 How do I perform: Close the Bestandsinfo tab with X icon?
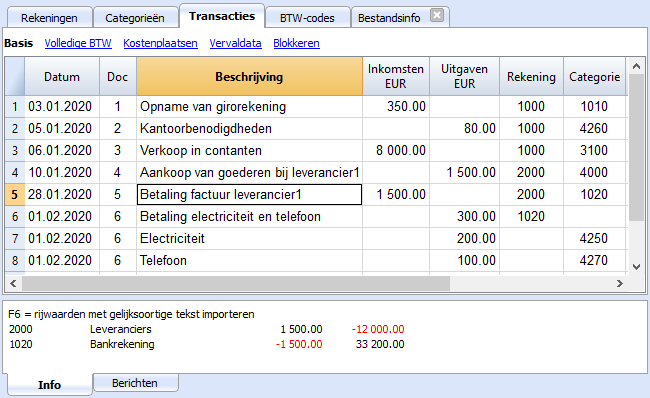tap(437, 16)
